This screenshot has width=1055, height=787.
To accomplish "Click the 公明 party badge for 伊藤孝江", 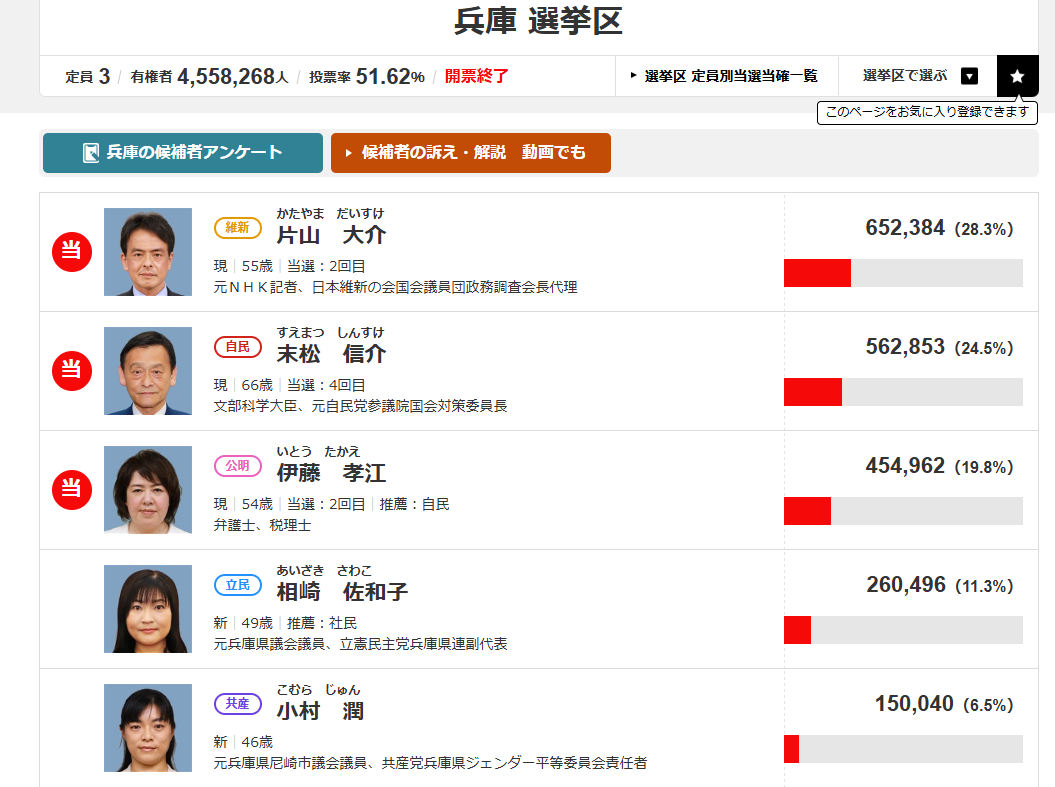I will (238, 465).
